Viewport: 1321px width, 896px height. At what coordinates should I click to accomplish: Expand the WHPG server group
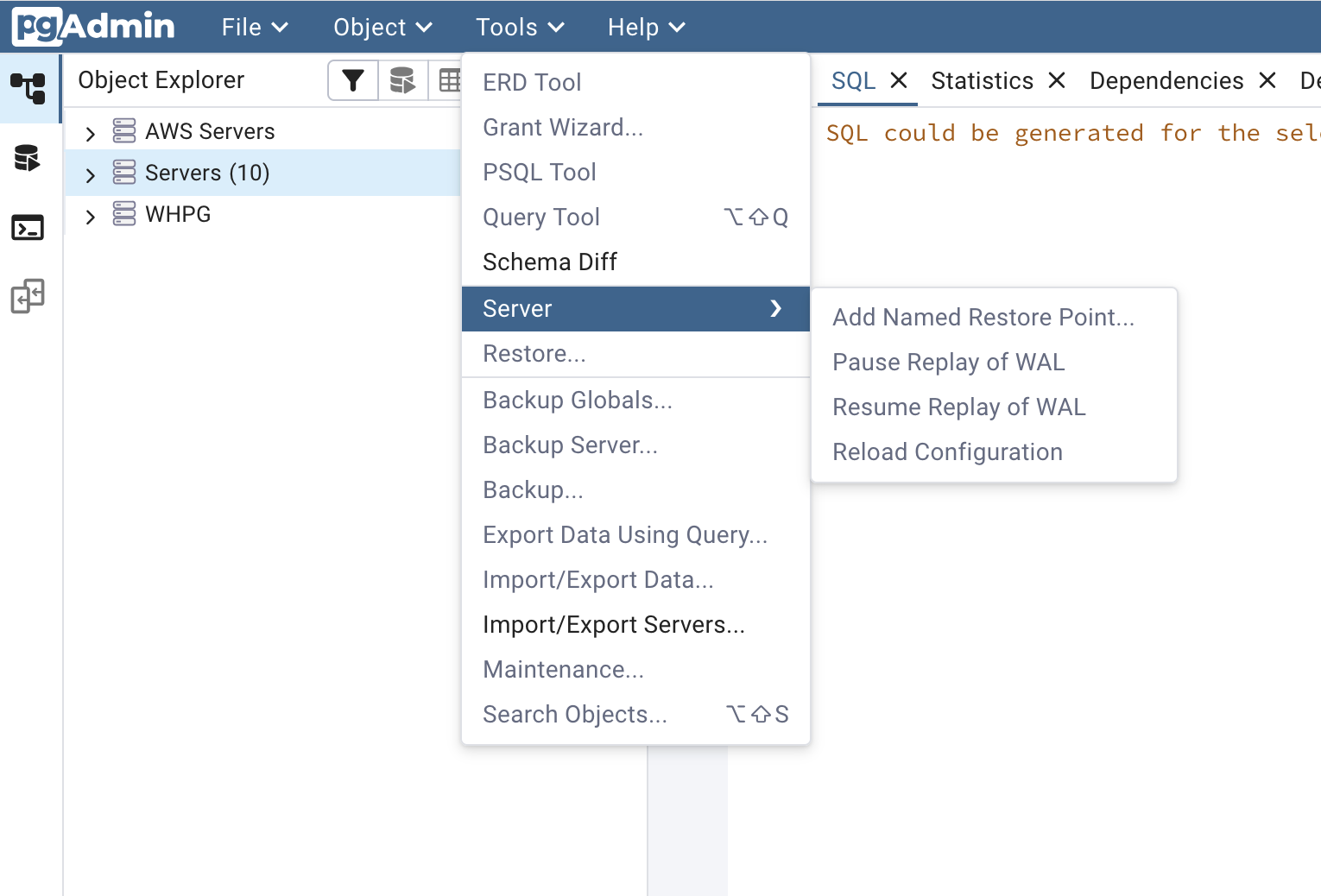(x=90, y=214)
